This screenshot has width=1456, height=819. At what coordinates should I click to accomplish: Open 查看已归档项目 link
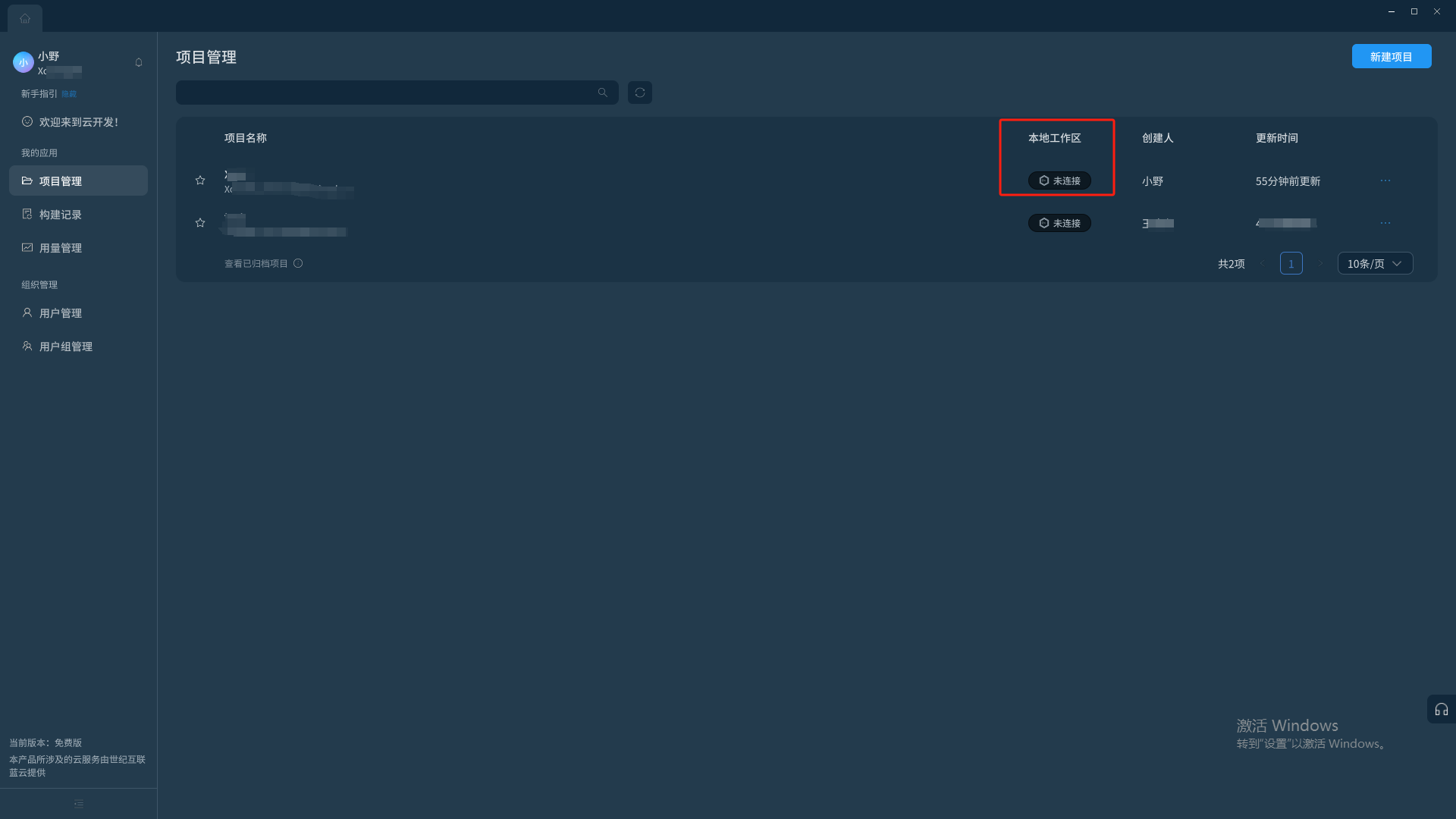coord(256,263)
